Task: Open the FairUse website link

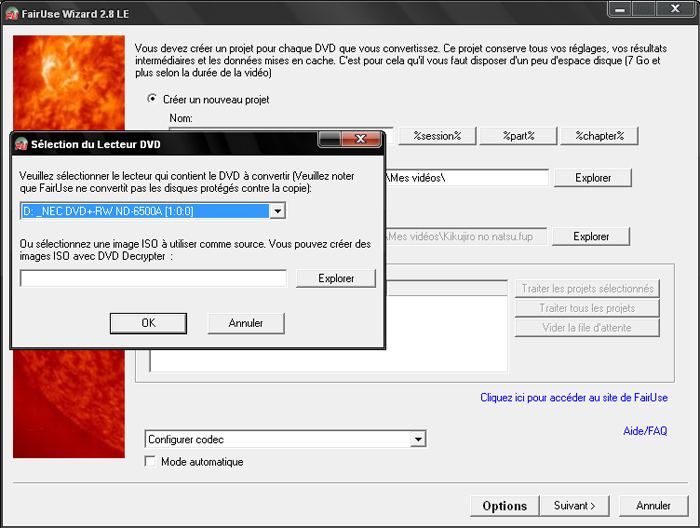Action: click(x=574, y=398)
